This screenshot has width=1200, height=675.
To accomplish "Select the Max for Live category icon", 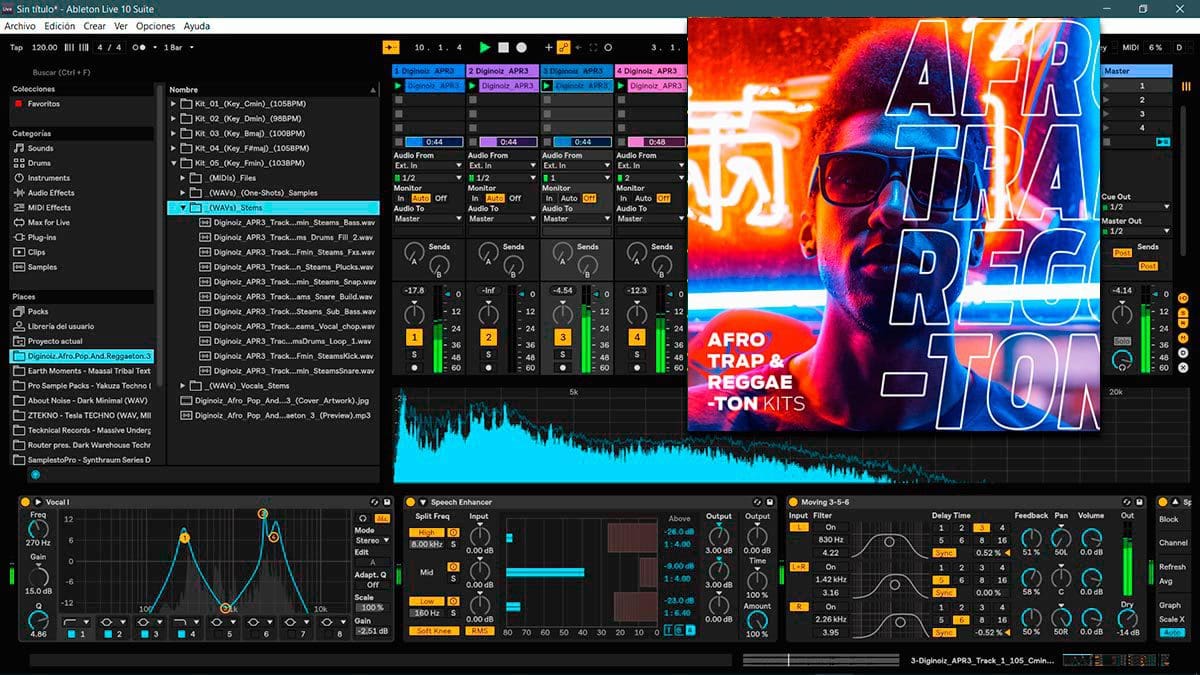I will pos(18,223).
